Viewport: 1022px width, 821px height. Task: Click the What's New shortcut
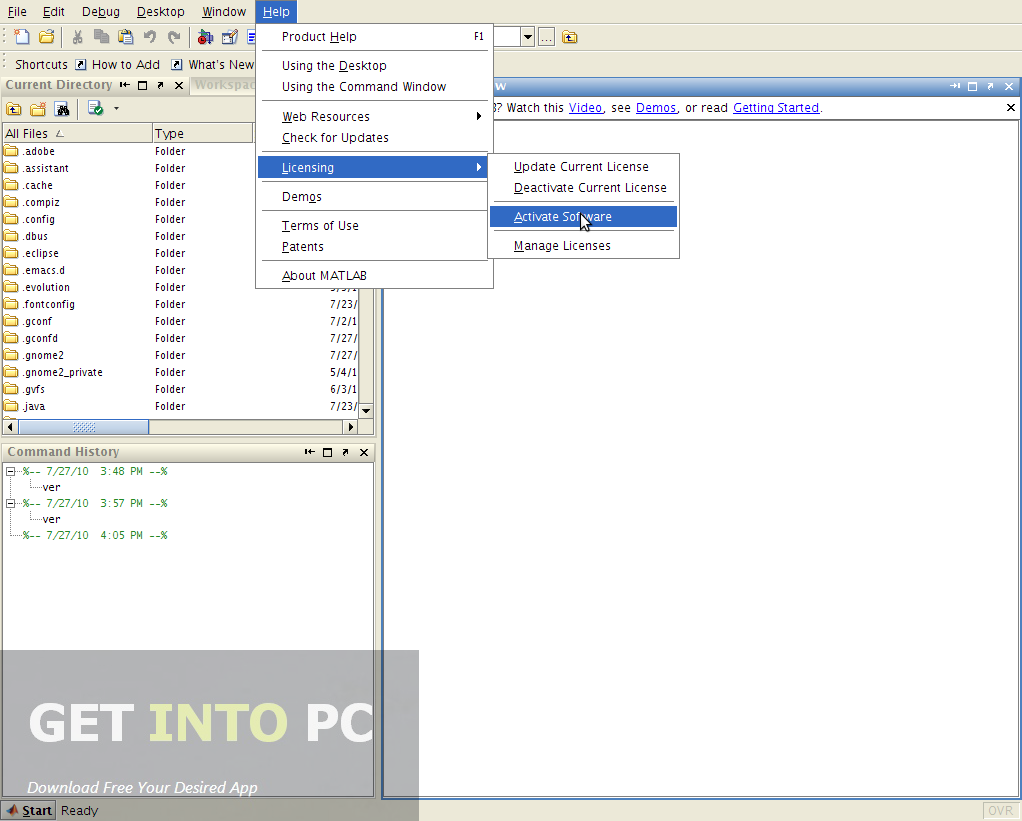[213, 65]
